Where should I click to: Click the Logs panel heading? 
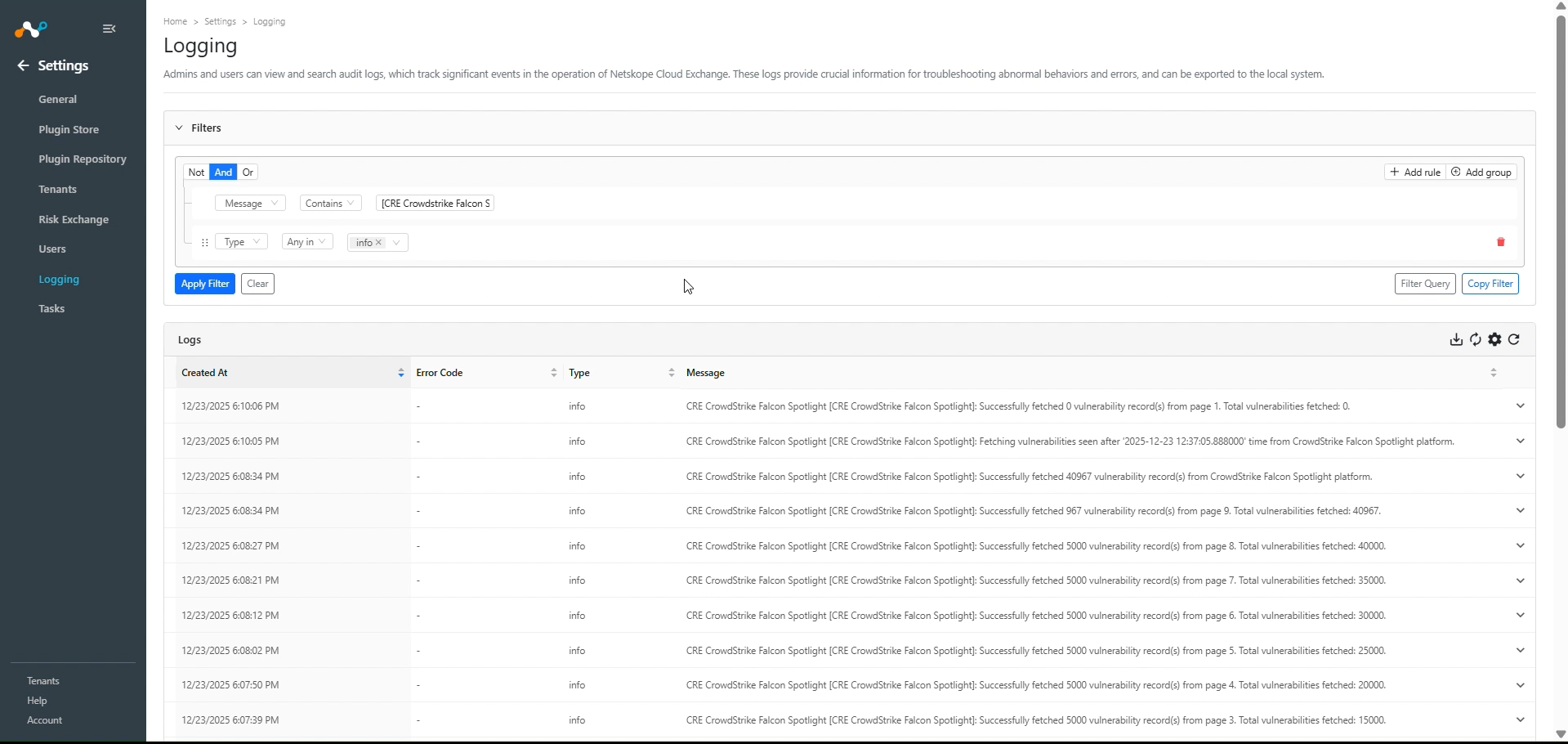click(x=190, y=340)
